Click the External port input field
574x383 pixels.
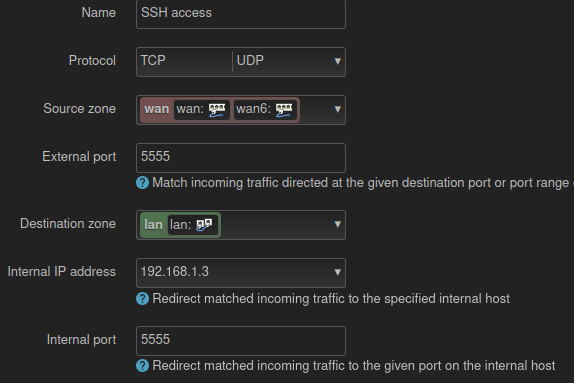[x=241, y=158]
